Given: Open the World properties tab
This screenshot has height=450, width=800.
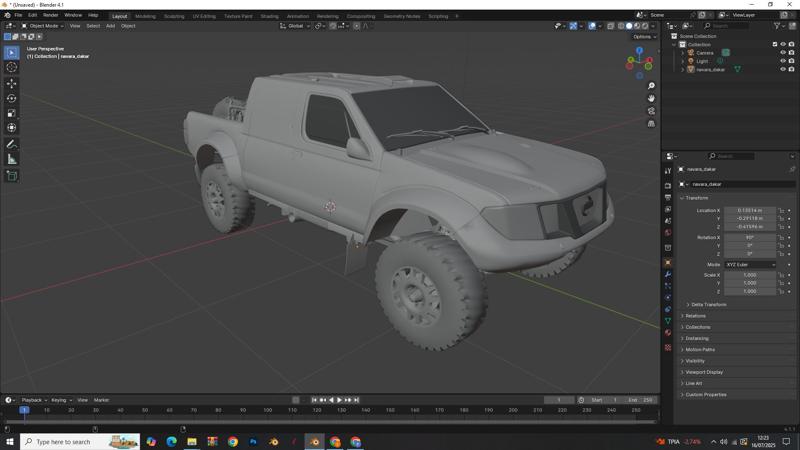Looking at the screenshot, I should coord(668,233).
